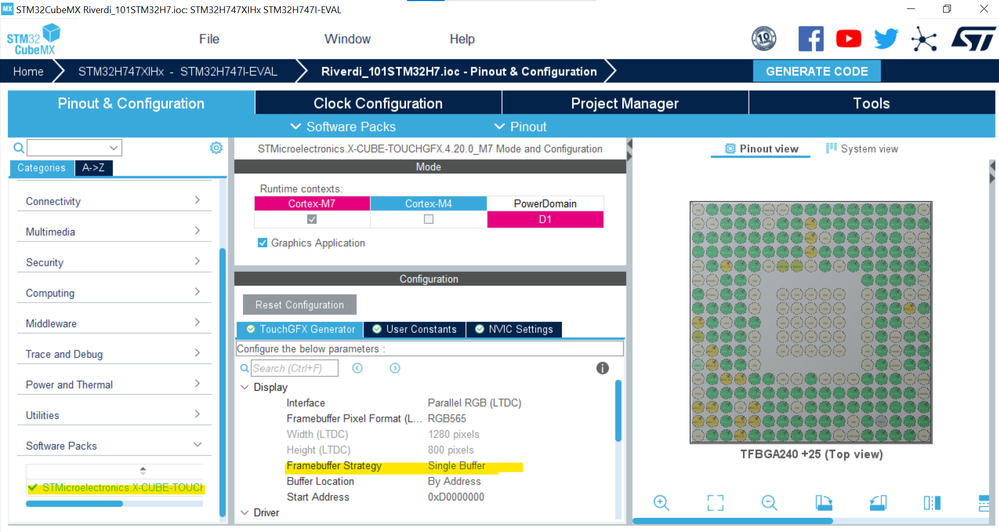Open the ST Facebook page icon
The width and height of the screenshot is (999, 532).
[x=810, y=39]
